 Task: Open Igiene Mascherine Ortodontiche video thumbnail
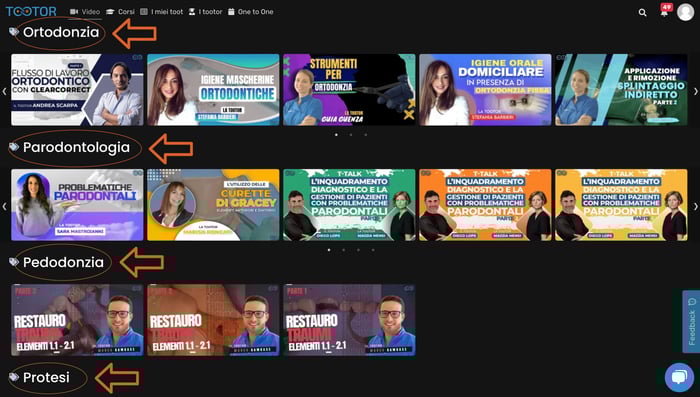(213, 90)
